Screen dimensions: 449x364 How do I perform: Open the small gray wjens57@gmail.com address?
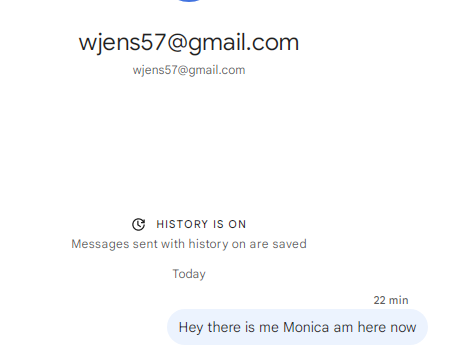(x=189, y=70)
